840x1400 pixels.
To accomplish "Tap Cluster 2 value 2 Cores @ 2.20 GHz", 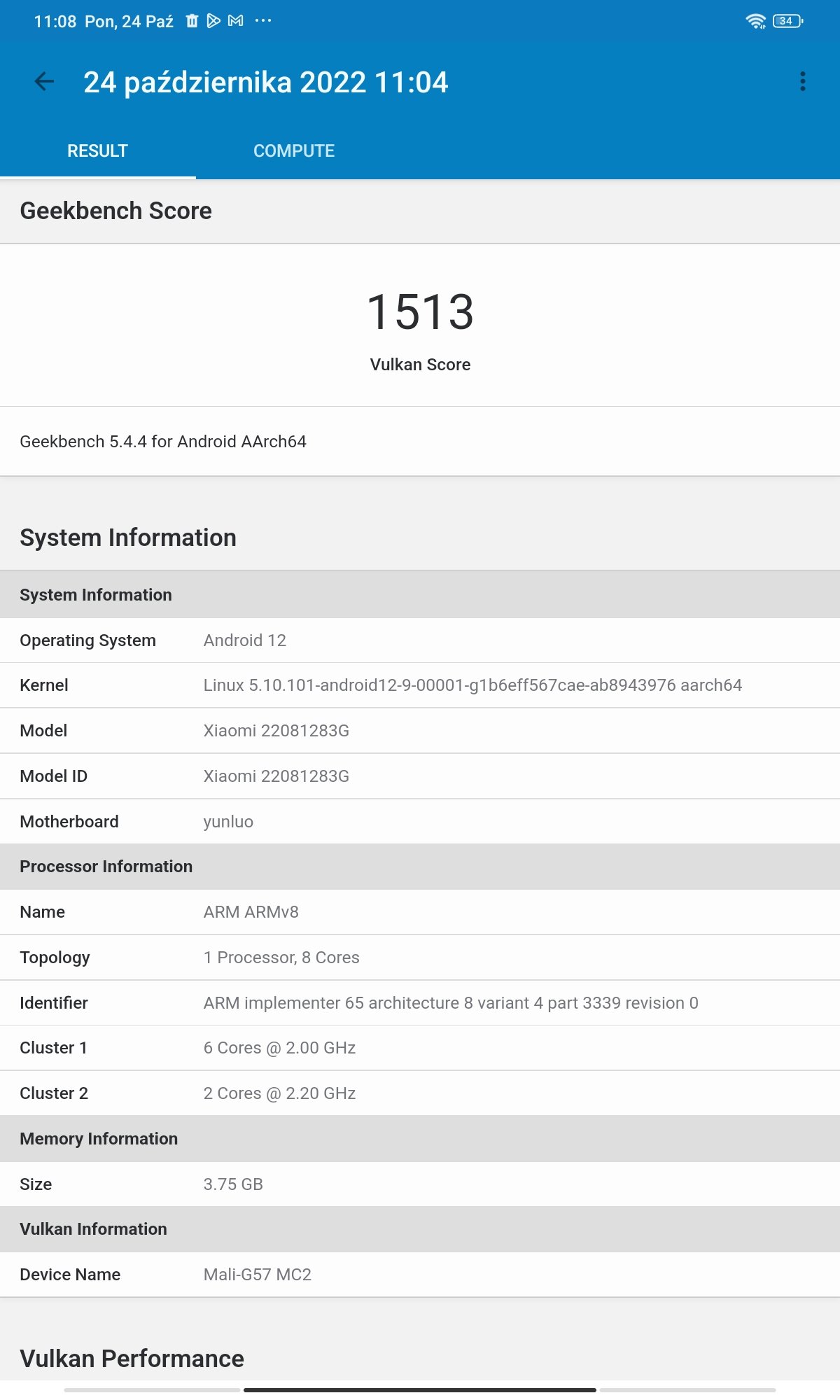I will point(279,1093).
